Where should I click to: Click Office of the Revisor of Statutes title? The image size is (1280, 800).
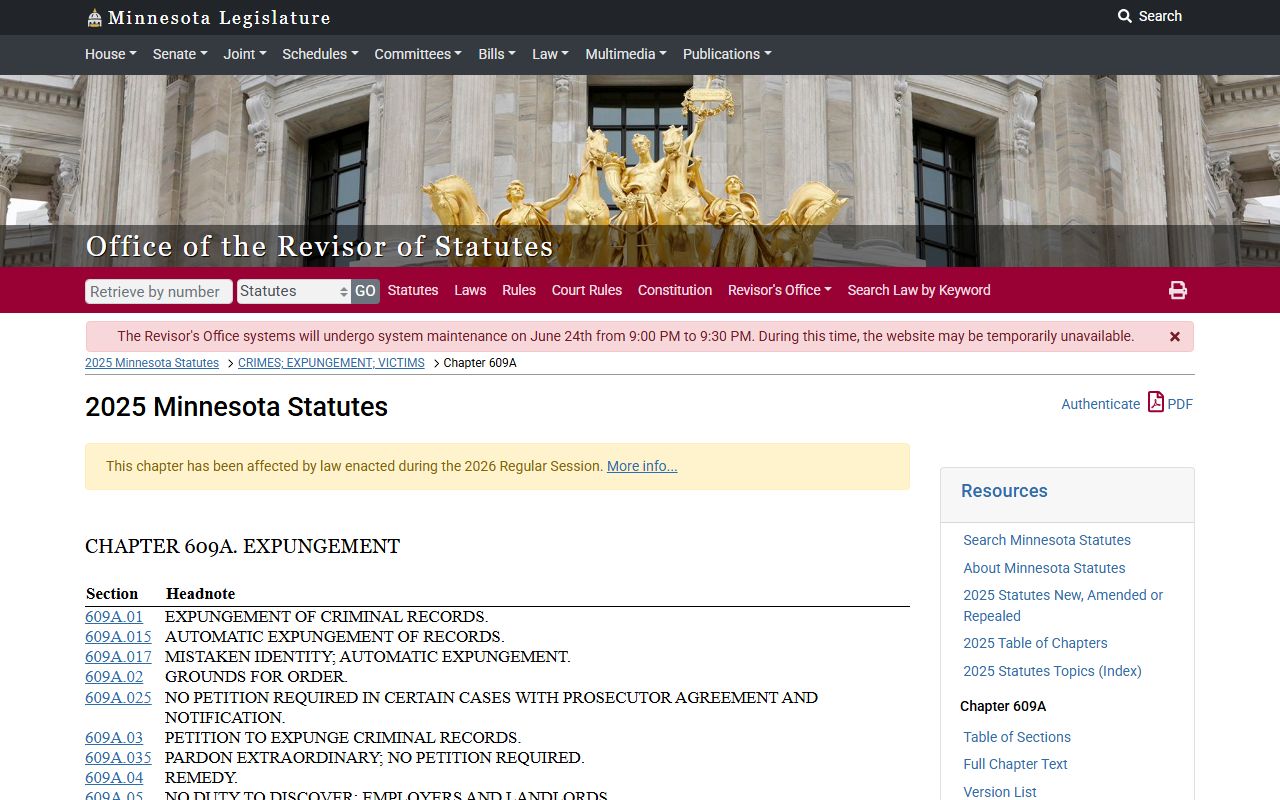click(319, 246)
